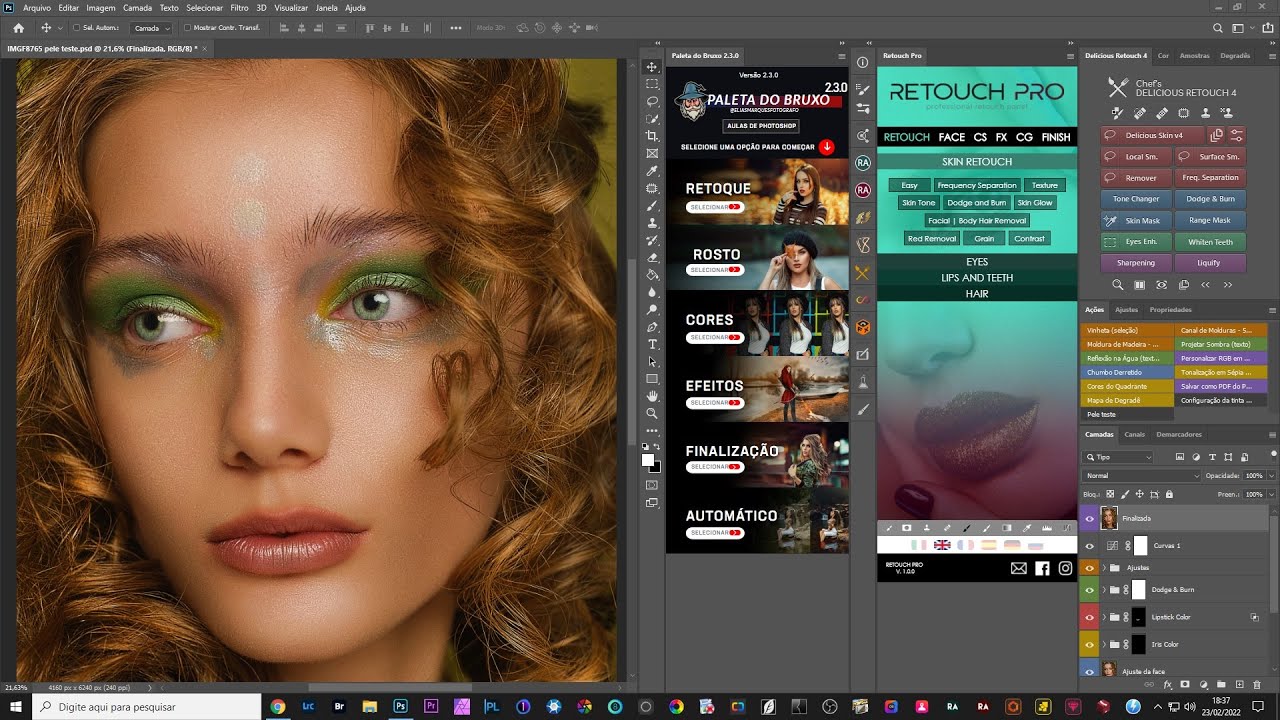Hide the Curvas 1 layer
The height and width of the screenshot is (720, 1280).
(1089, 545)
